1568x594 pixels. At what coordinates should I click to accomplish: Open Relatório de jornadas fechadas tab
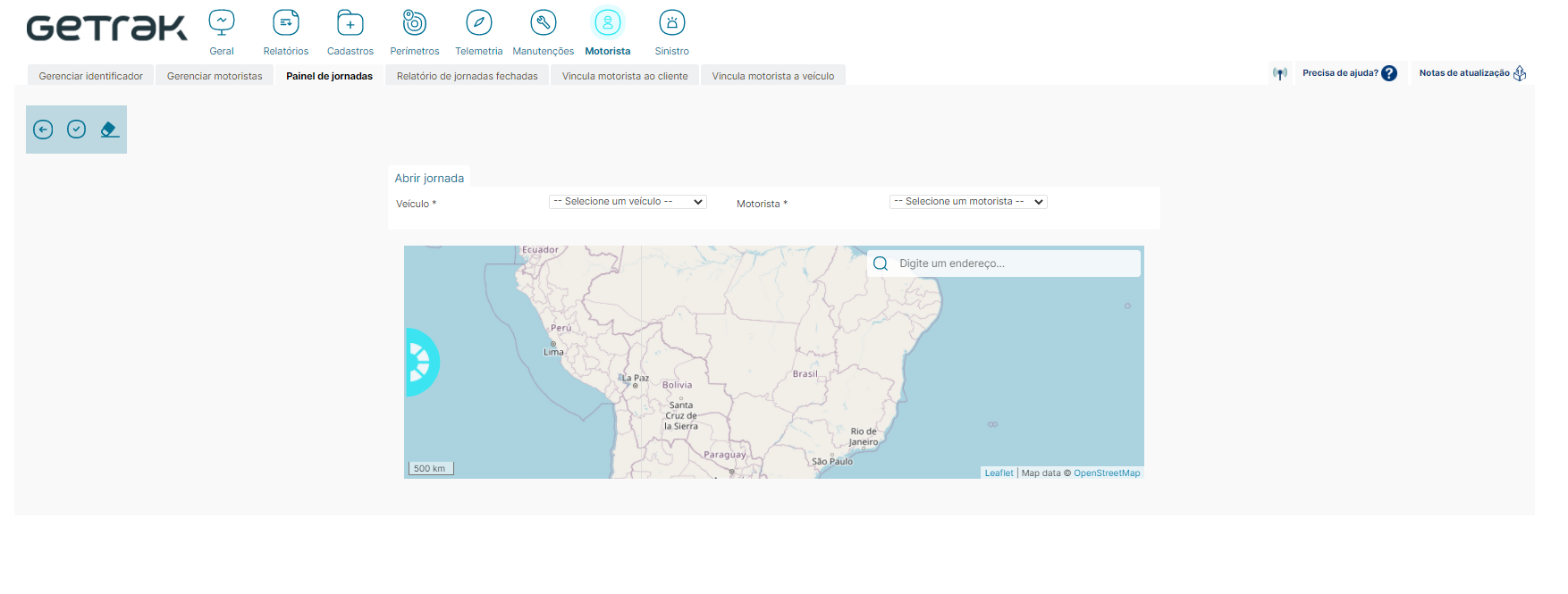coord(468,76)
